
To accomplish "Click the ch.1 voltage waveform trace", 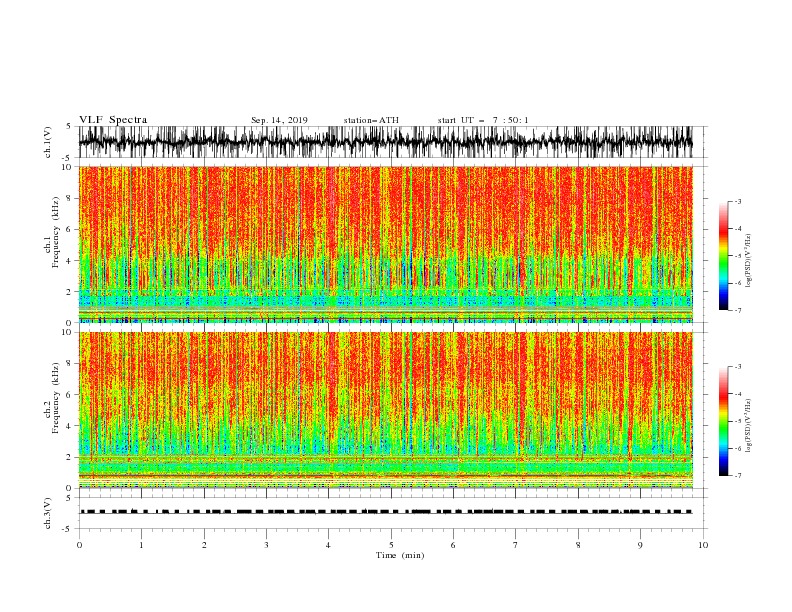I will click(385, 142).
